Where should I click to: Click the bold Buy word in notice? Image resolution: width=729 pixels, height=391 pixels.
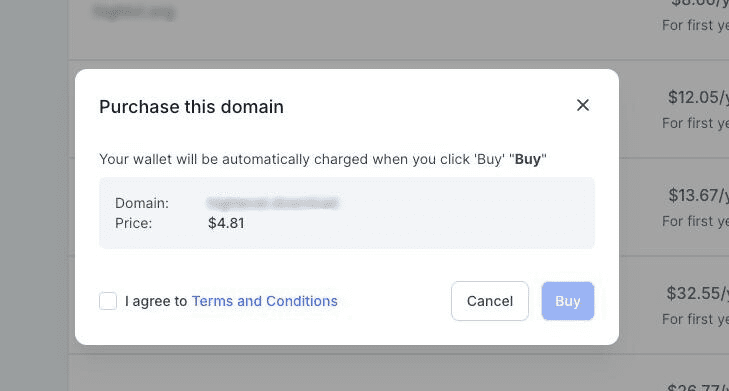528,159
